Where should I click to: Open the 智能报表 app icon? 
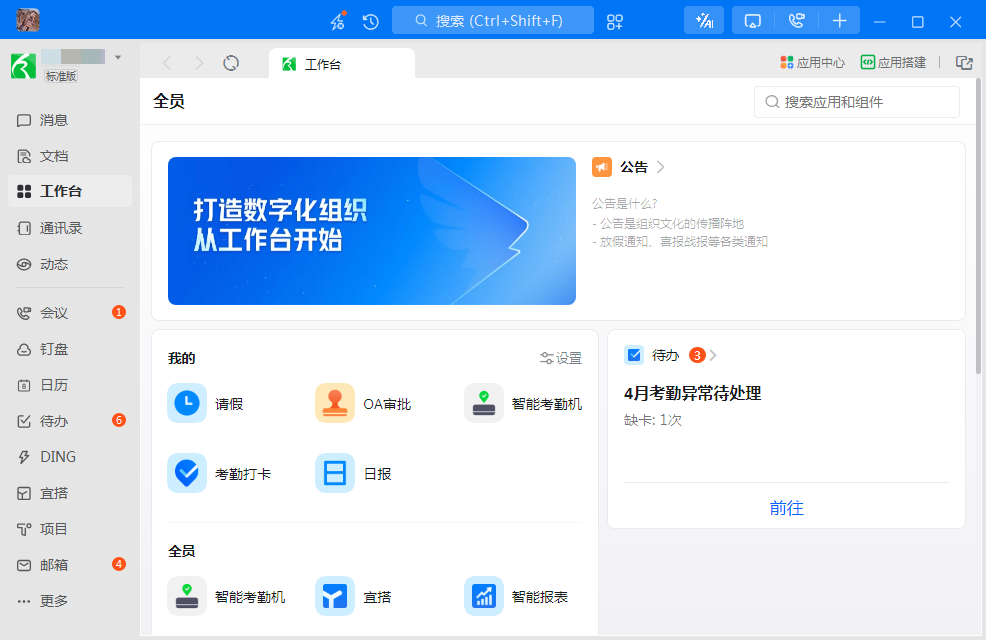tap(484, 596)
